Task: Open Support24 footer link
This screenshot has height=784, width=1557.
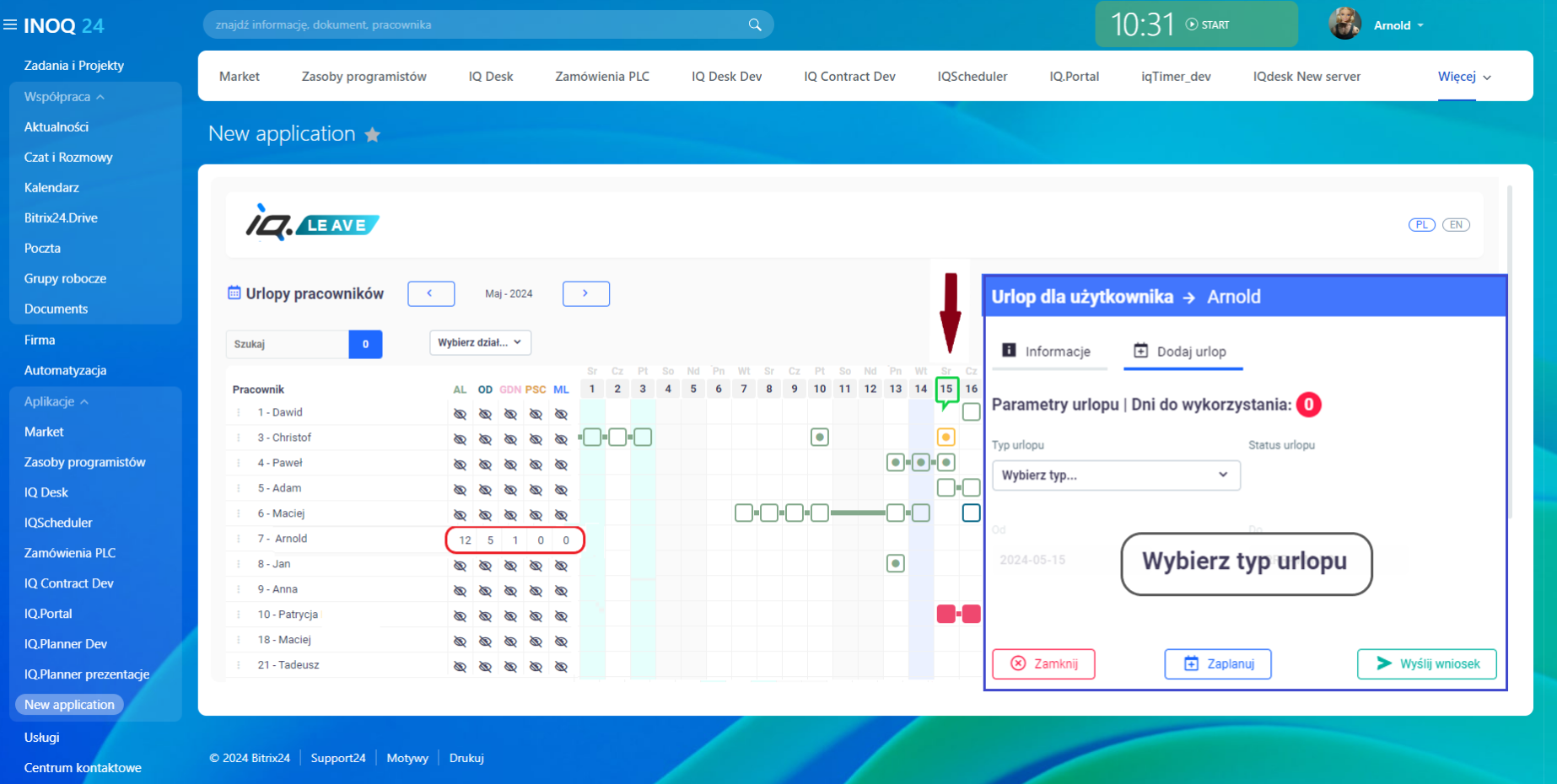Action: coord(338,758)
